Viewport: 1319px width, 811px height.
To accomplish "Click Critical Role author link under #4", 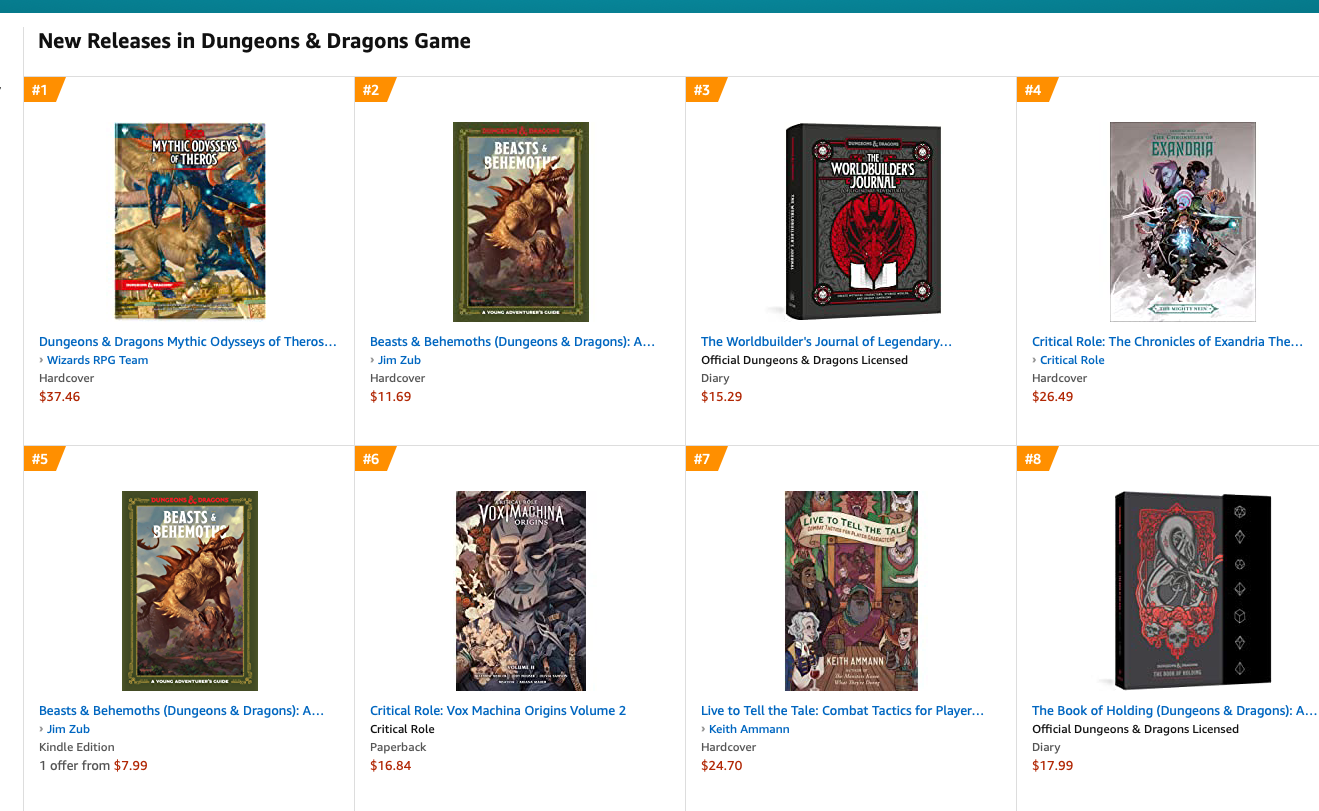I will pos(1072,360).
